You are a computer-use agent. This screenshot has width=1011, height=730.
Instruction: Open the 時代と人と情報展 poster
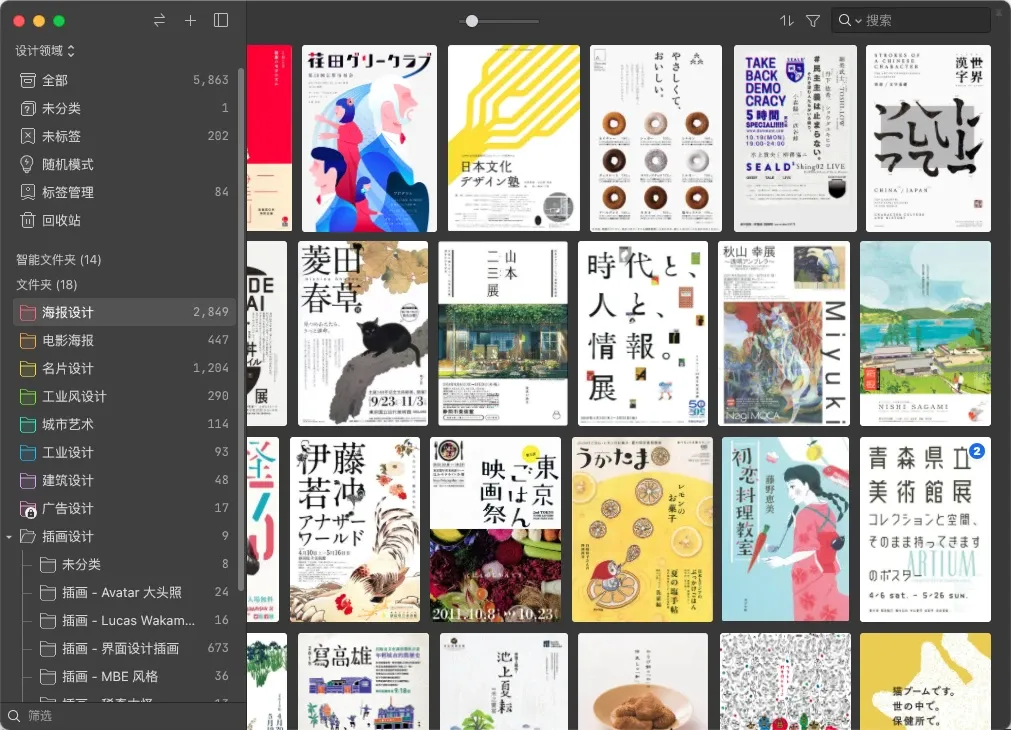tap(643, 333)
